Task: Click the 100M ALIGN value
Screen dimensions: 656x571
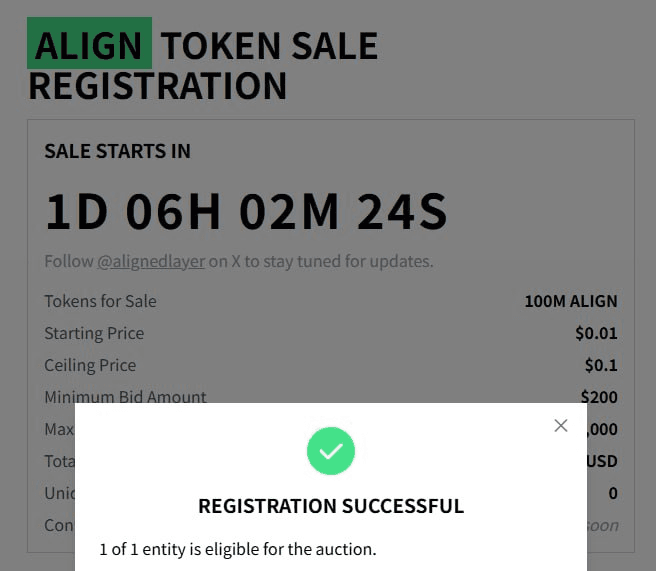Action: point(570,301)
